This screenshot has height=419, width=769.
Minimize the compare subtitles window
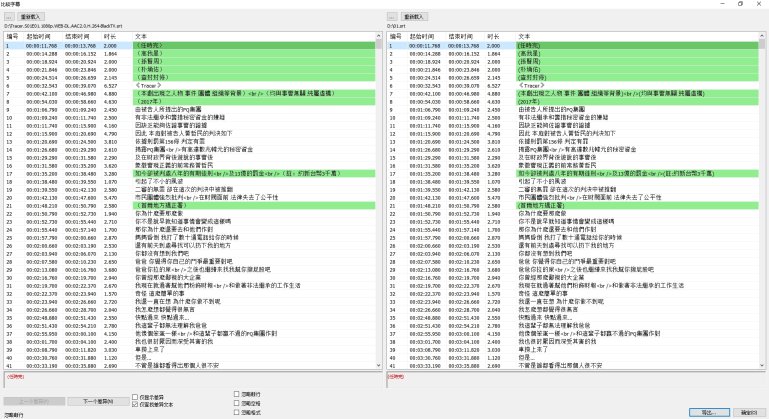[x=722, y=4]
